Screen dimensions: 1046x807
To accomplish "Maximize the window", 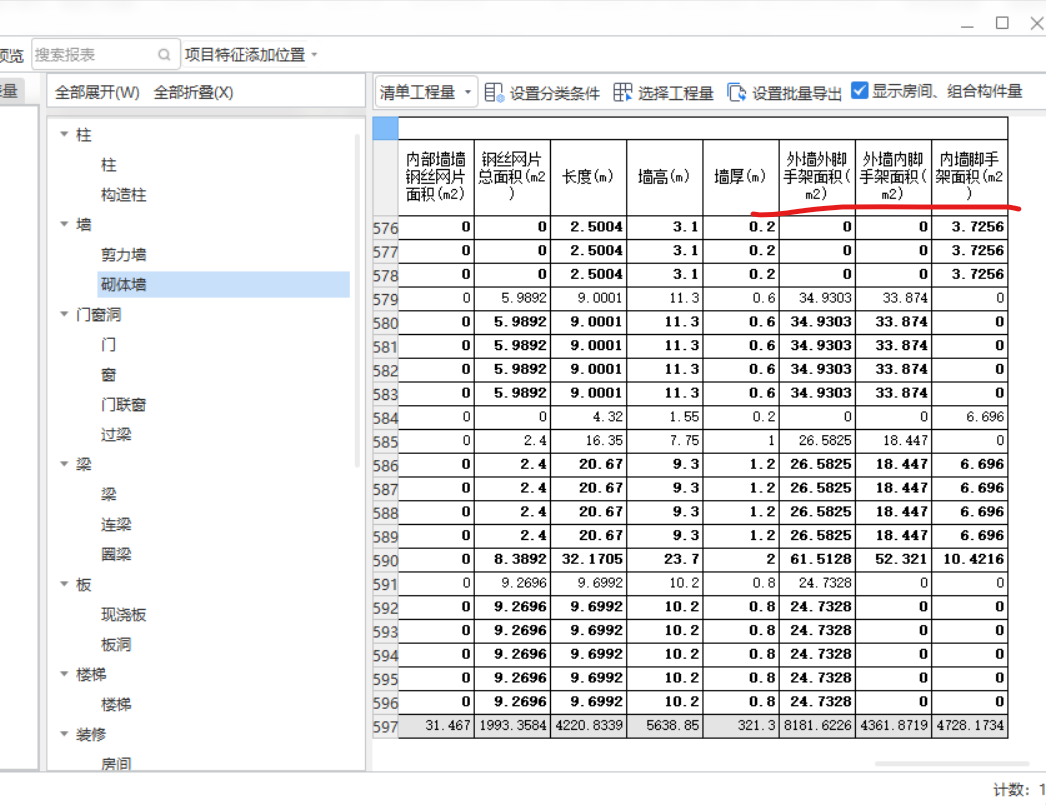I will coord(1002,23).
